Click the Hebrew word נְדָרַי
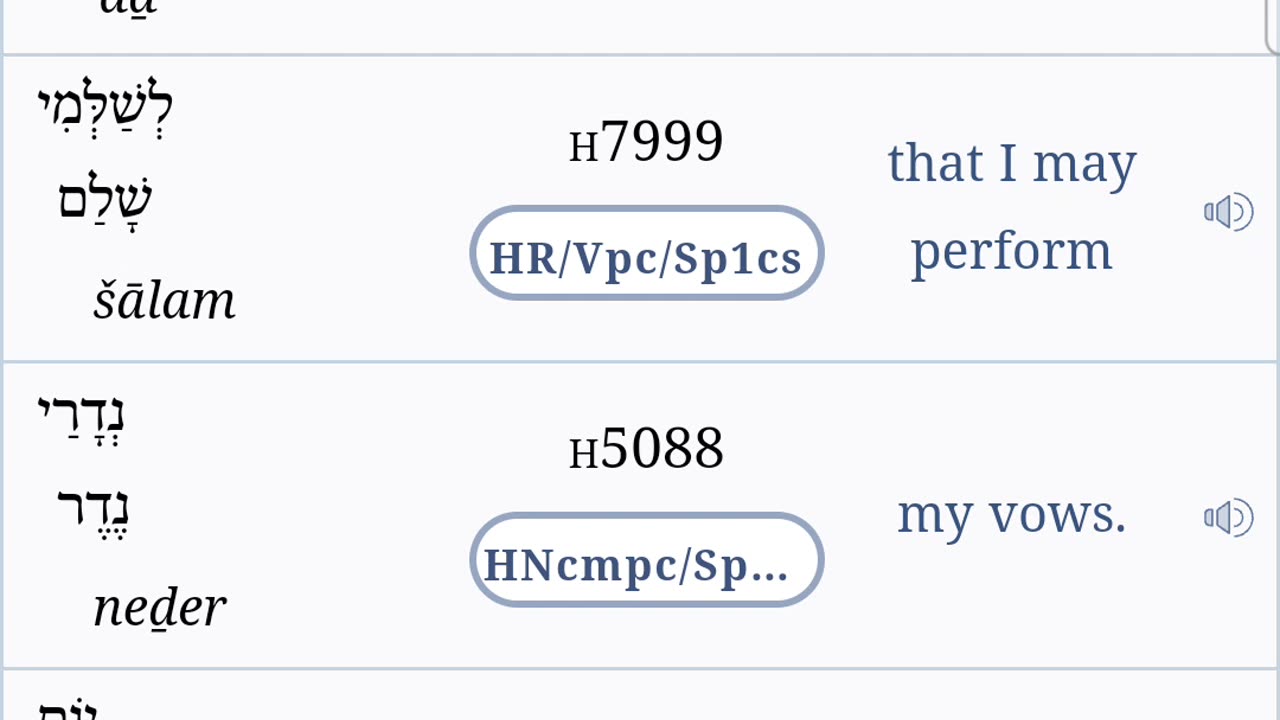This screenshot has width=1280, height=720. coord(81,417)
